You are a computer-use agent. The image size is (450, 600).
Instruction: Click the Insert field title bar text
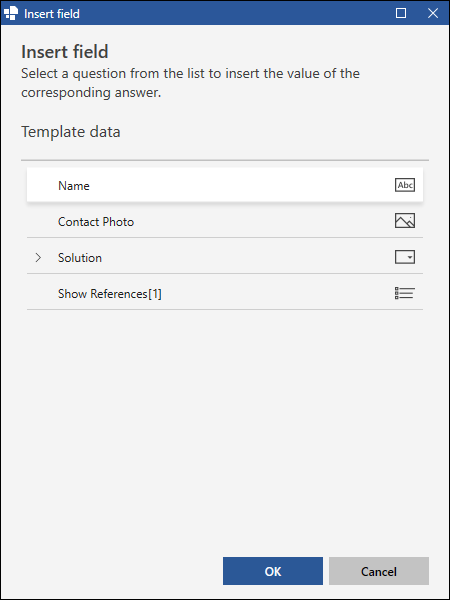[52, 14]
